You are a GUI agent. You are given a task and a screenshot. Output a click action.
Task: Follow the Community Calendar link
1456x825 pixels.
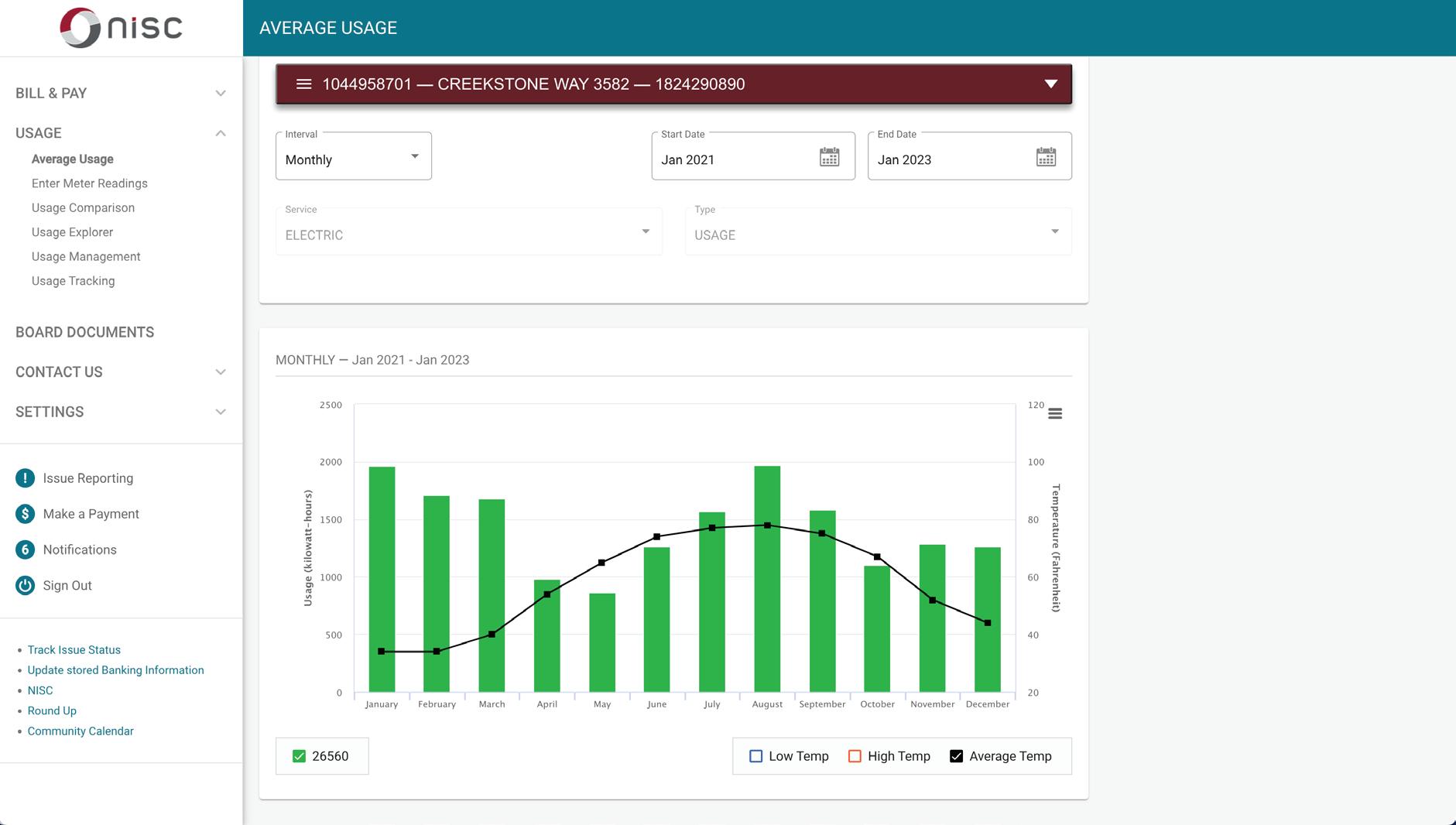[x=81, y=731]
